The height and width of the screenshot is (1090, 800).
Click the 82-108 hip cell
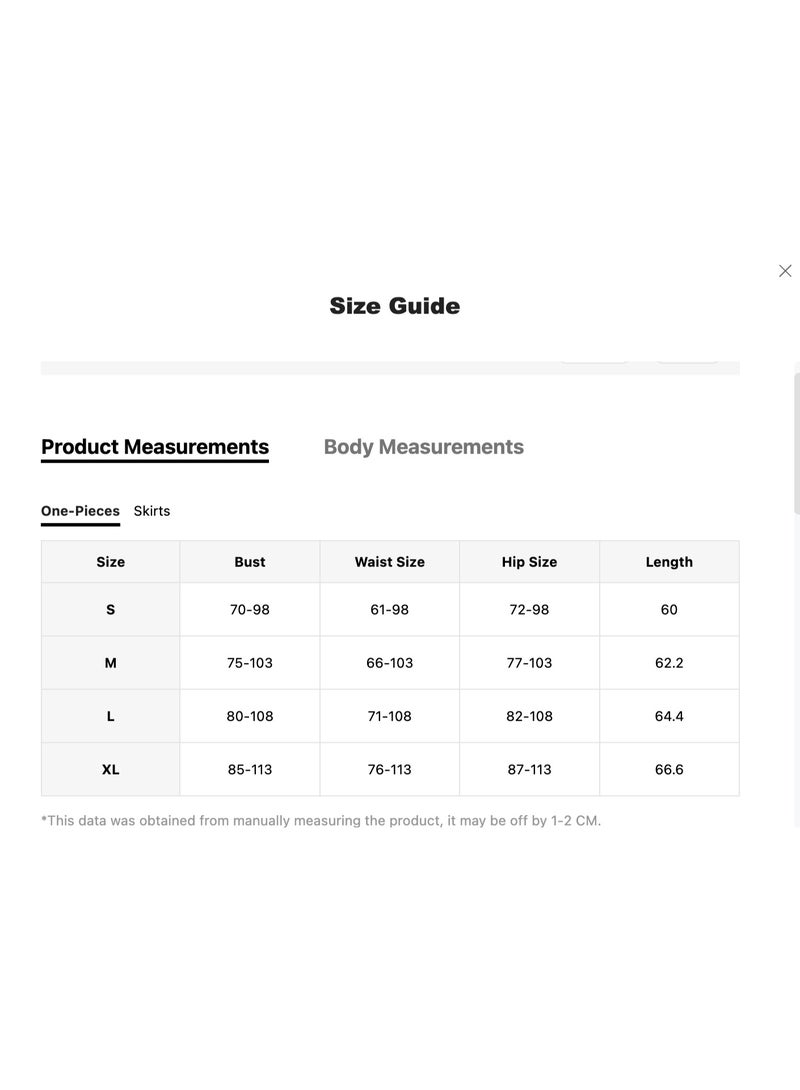click(529, 716)
